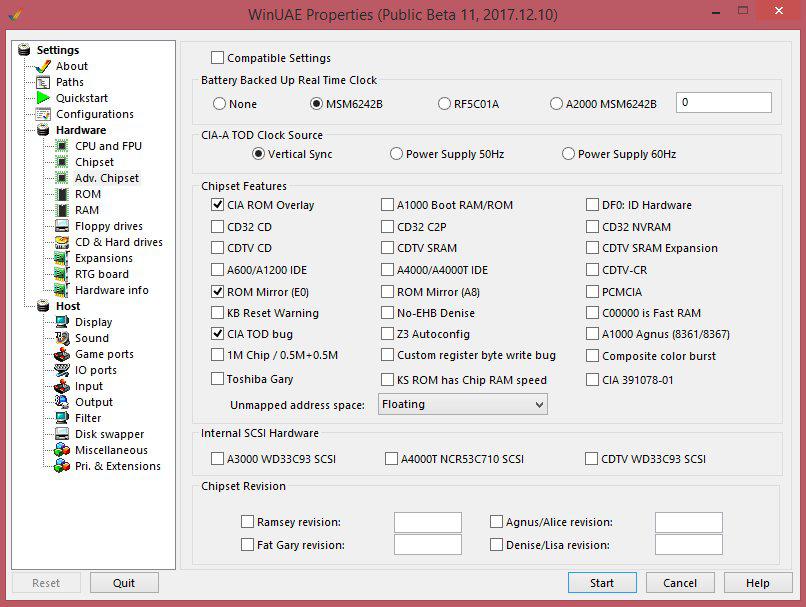This screenshot has height=607, width=806.
Task: Click the Chipset chip icon
Action: coord(62,162)
